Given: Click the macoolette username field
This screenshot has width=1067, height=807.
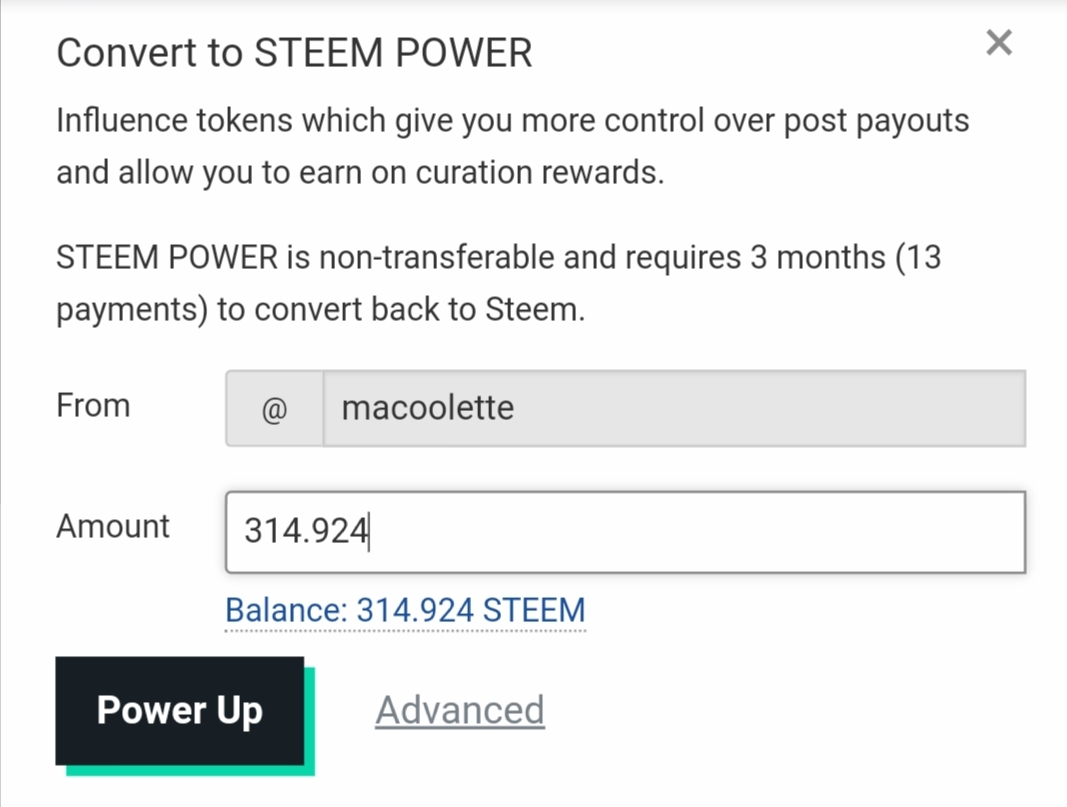Looking at the screenshot, I should pyautogui.click(x=673, y=409).
